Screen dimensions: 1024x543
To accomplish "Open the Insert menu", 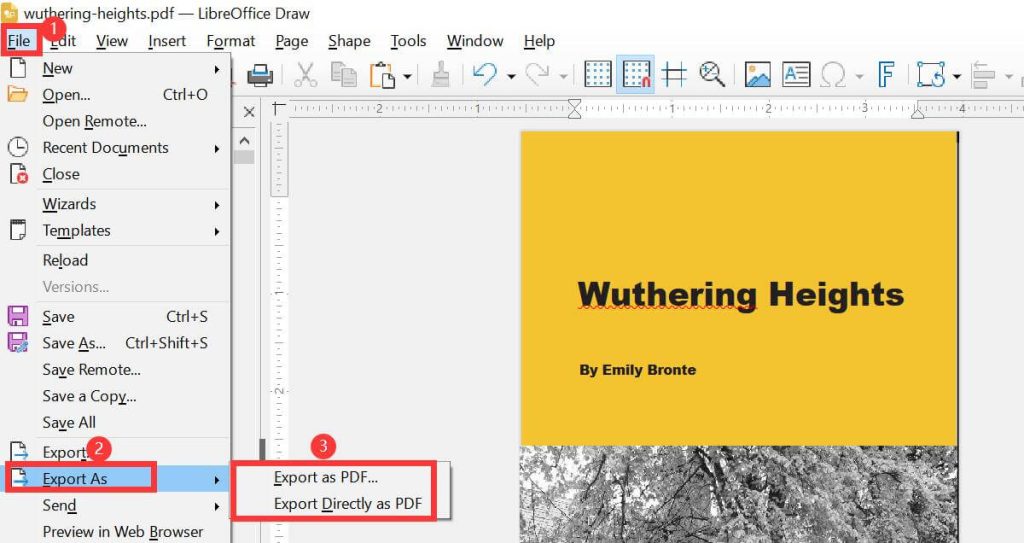I will (167, 41).
